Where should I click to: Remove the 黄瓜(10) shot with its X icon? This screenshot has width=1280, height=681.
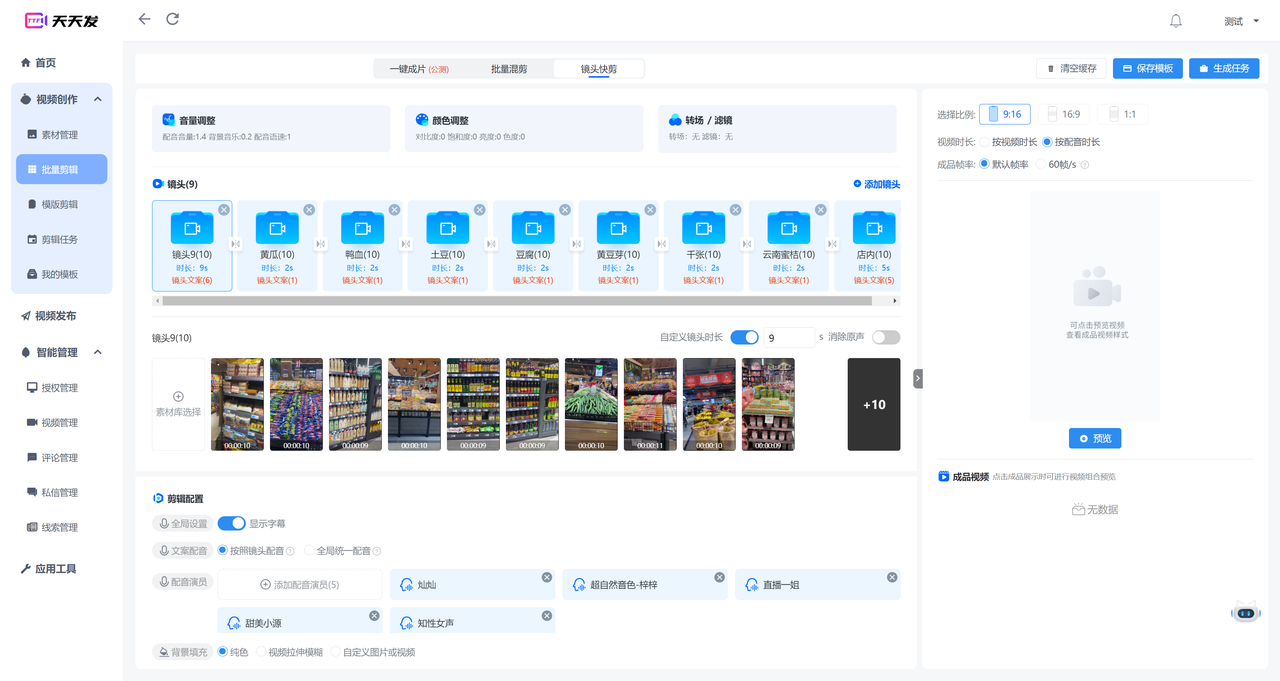(x=309, y=210)
